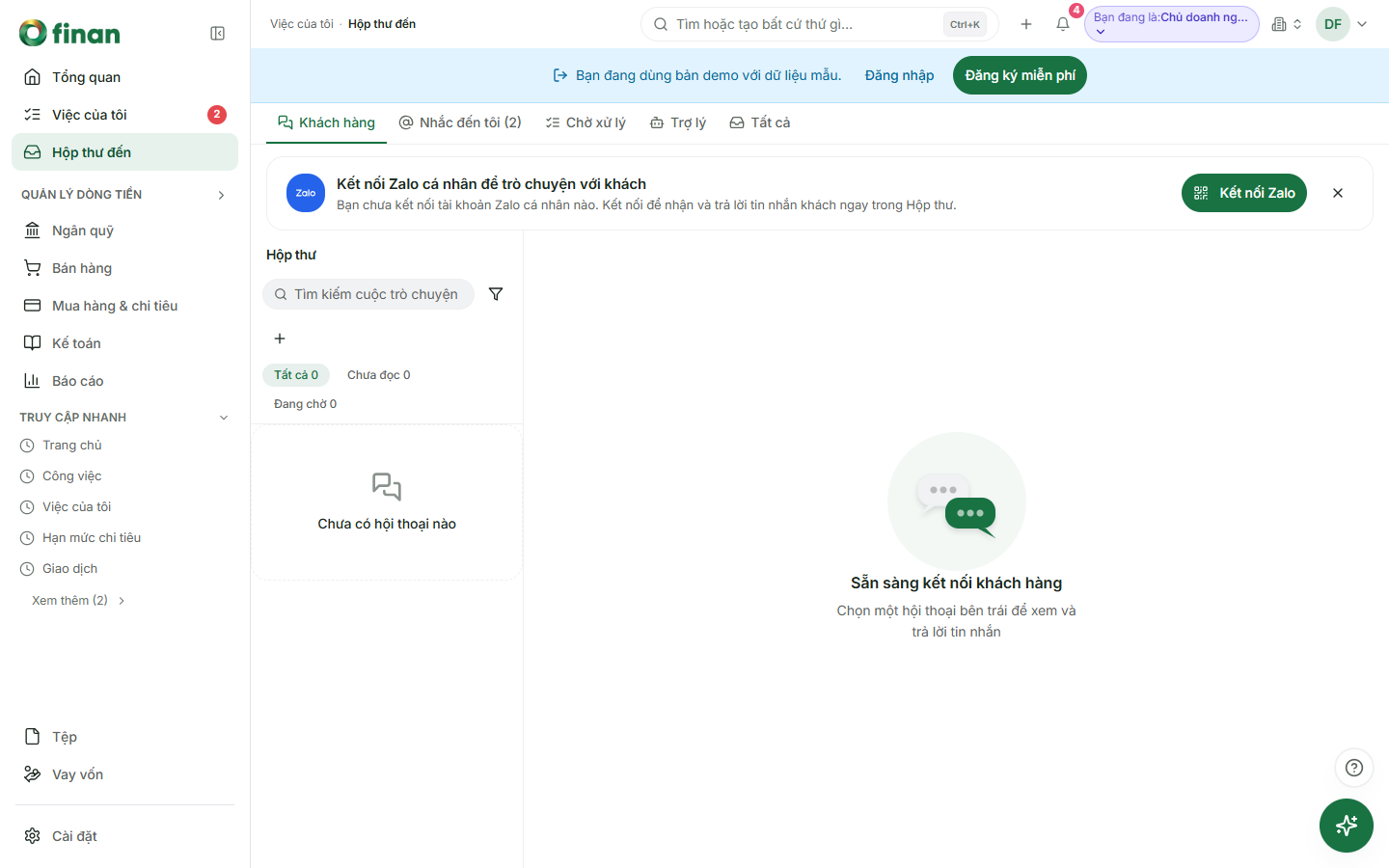Click the Đăng nhập link

(x=899, y=75)
